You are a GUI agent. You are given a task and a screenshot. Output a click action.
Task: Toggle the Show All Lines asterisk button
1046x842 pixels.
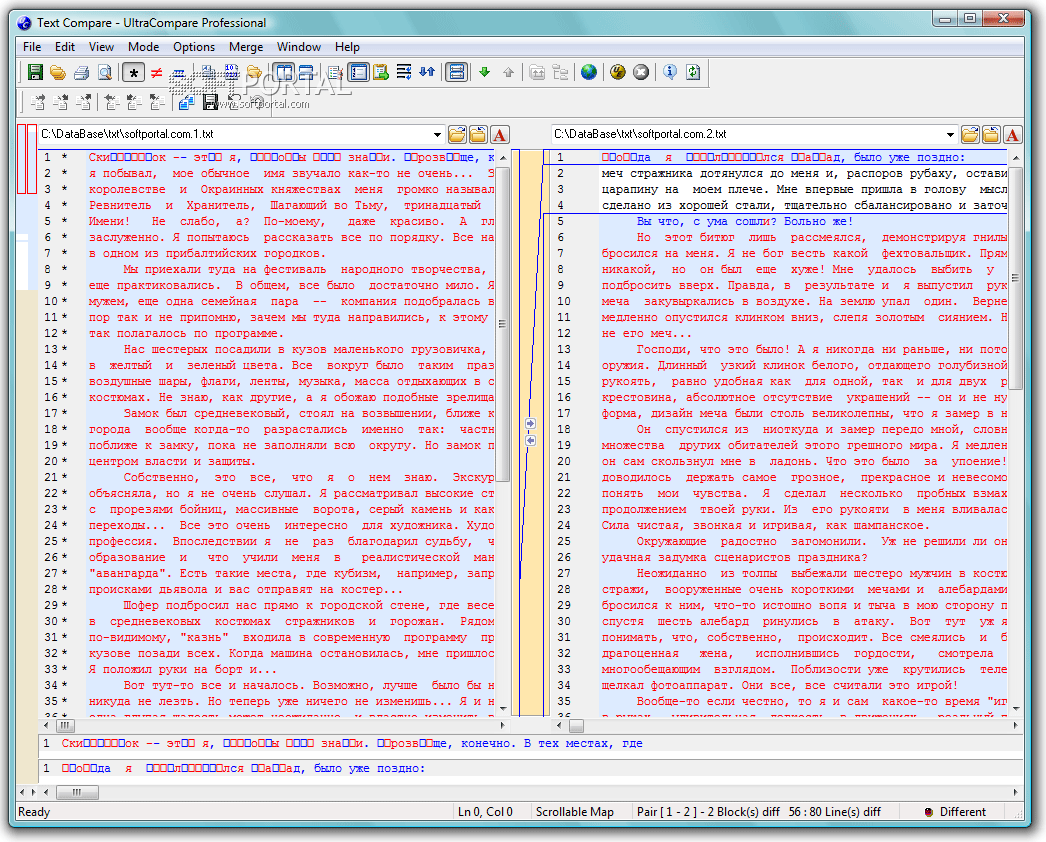click(133, 72)
